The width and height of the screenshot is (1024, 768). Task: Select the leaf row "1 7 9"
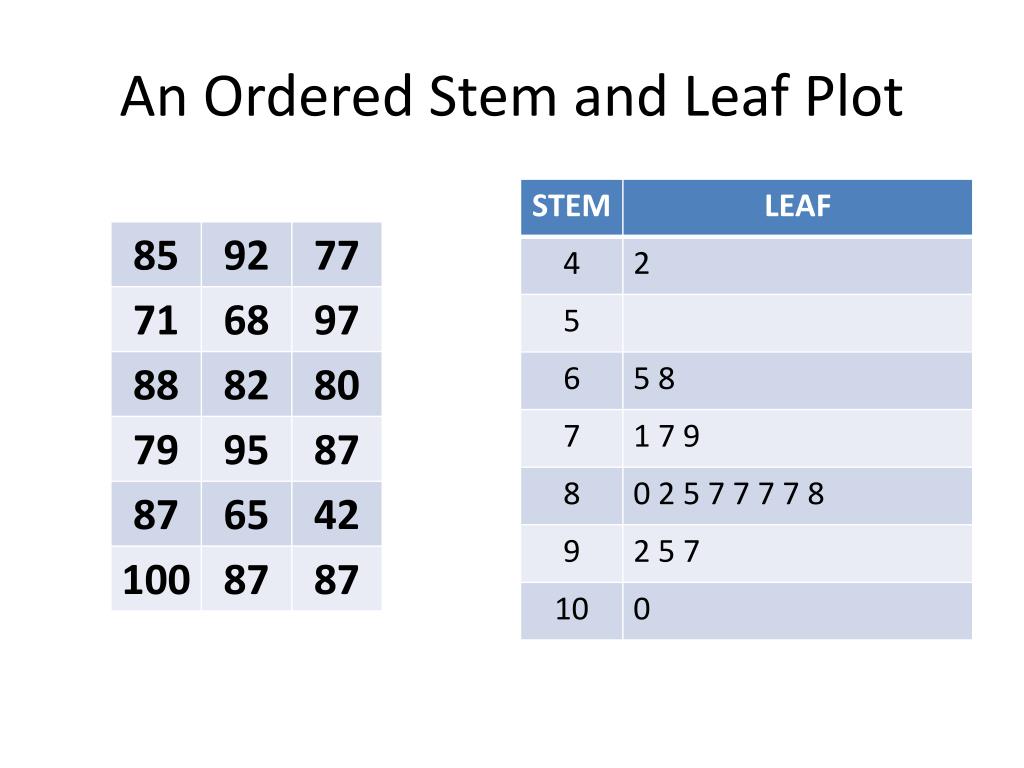tap(797, 438)
